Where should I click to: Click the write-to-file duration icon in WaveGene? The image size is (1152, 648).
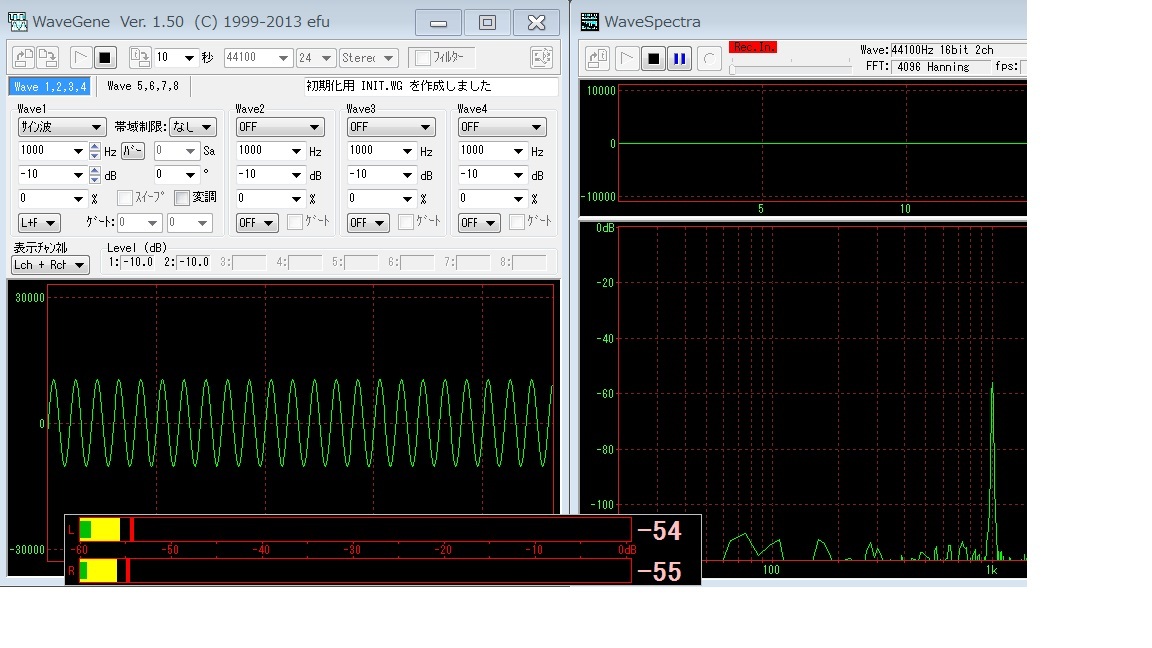point(140,57)
